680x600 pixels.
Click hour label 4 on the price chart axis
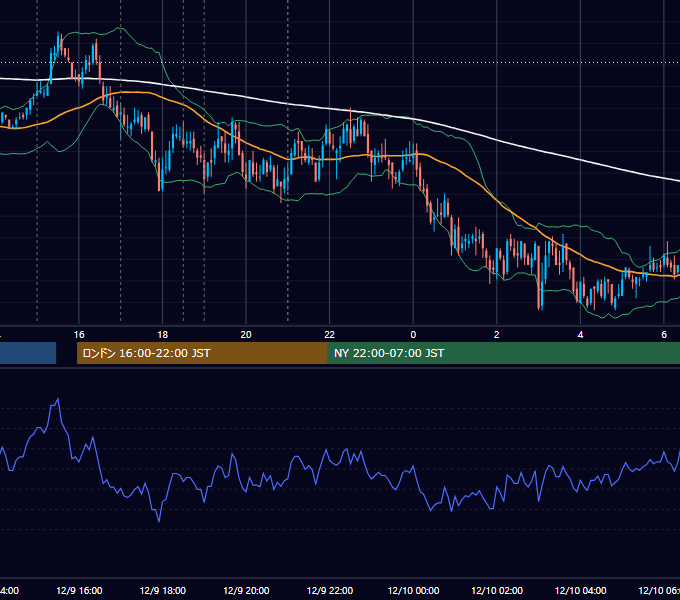pos(580,335)
